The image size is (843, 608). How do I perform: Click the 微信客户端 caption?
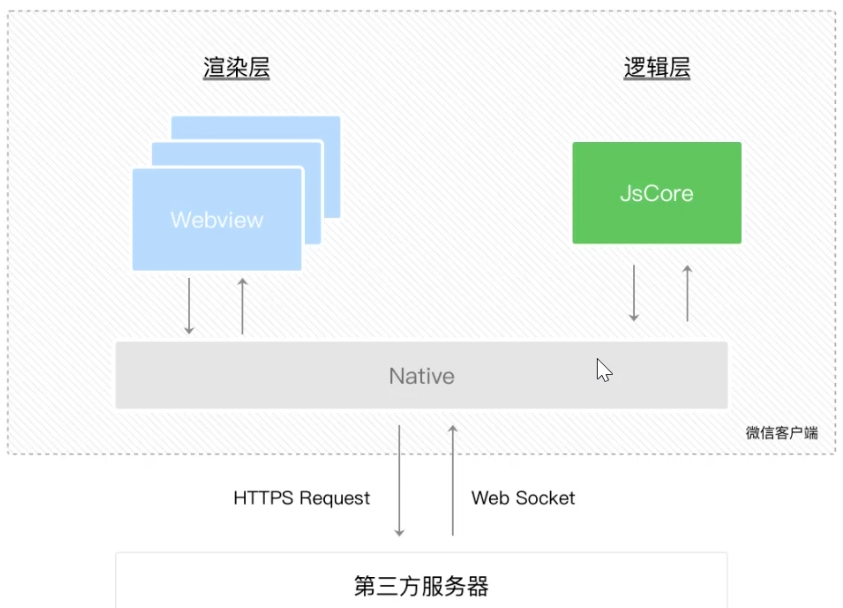(781, 432)
